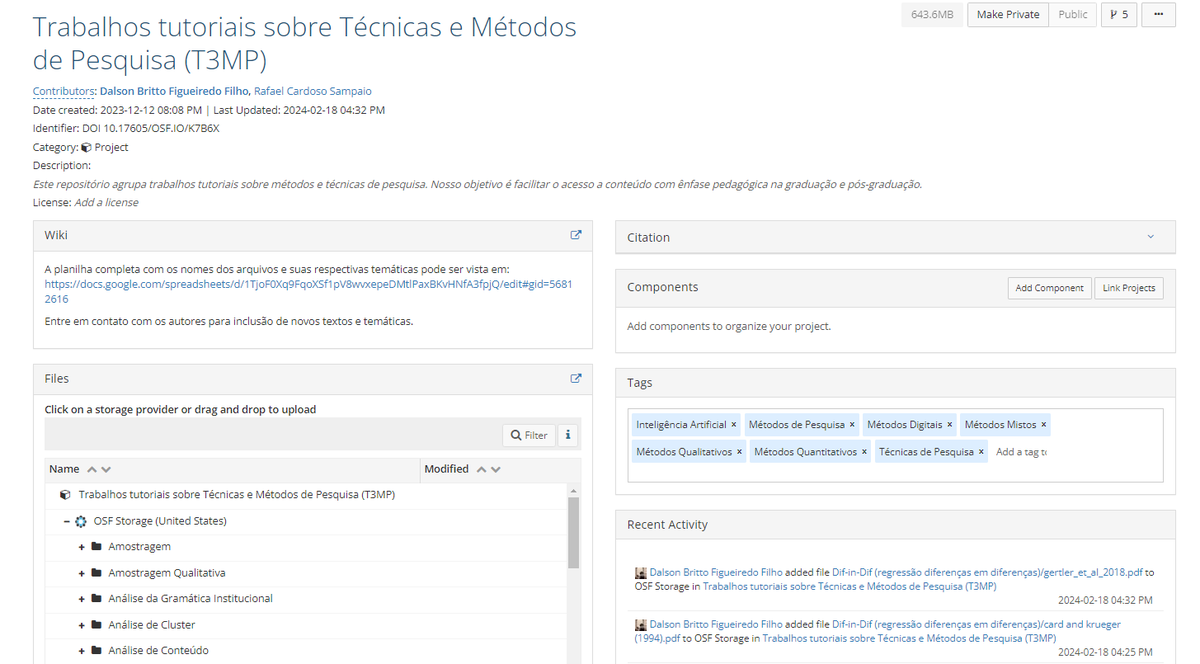The height and width of the screenshot is (664, 1200).
Task: Remove the Métodos Qualitativos tag
Action: 740,452
